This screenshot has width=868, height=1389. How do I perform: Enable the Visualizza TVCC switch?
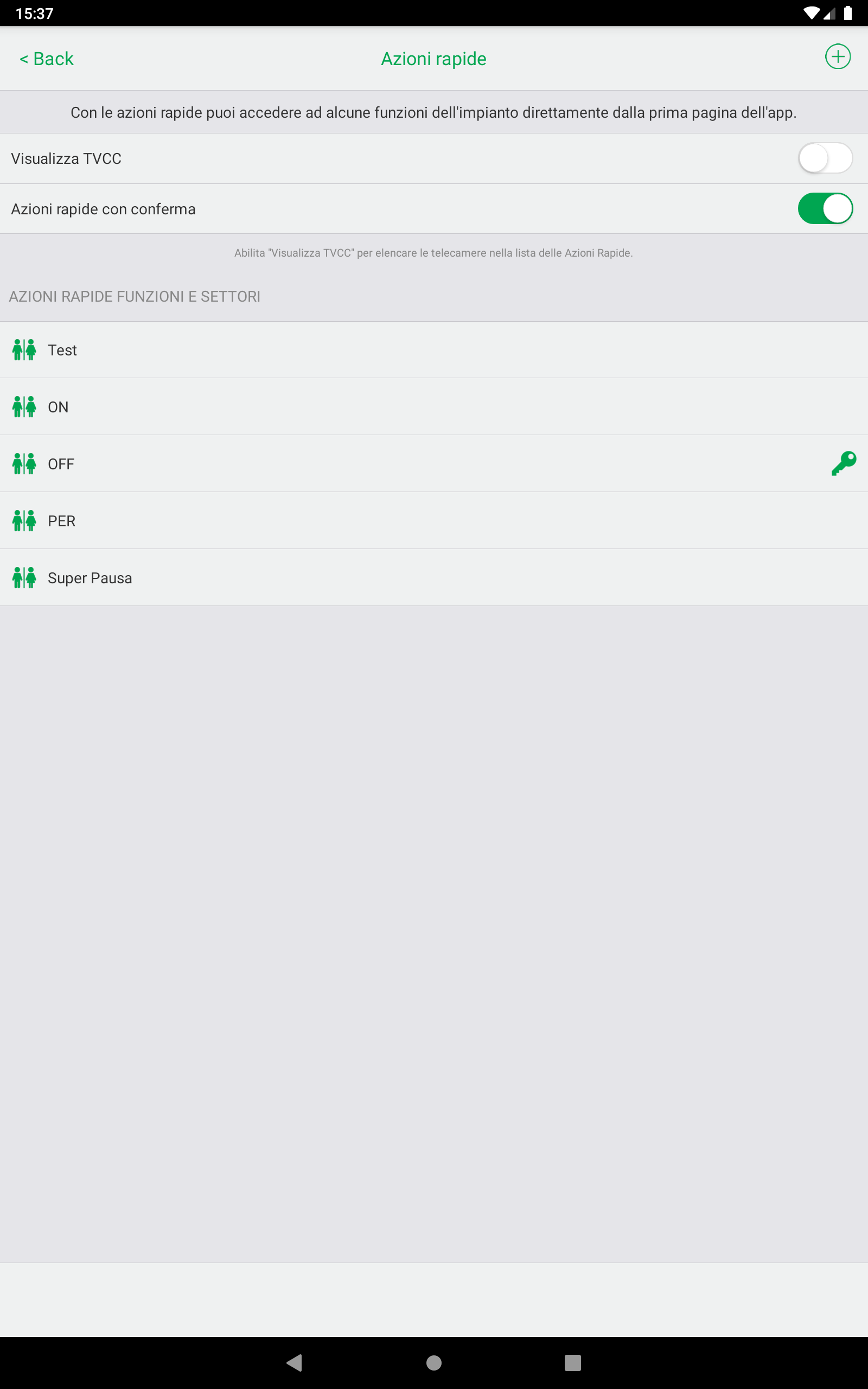click(x=825, y=158)
